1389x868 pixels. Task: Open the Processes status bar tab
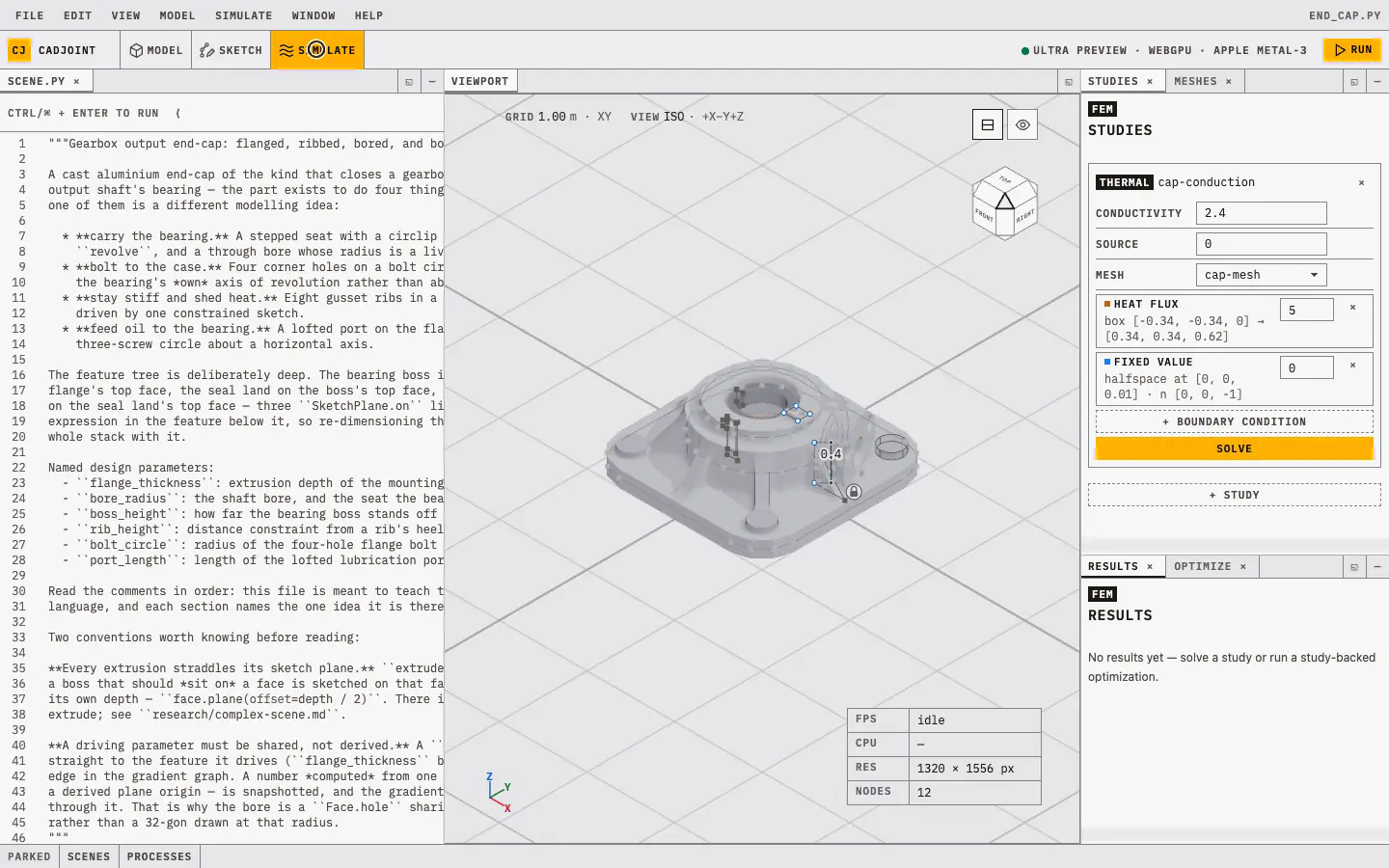tap(159, 856)
